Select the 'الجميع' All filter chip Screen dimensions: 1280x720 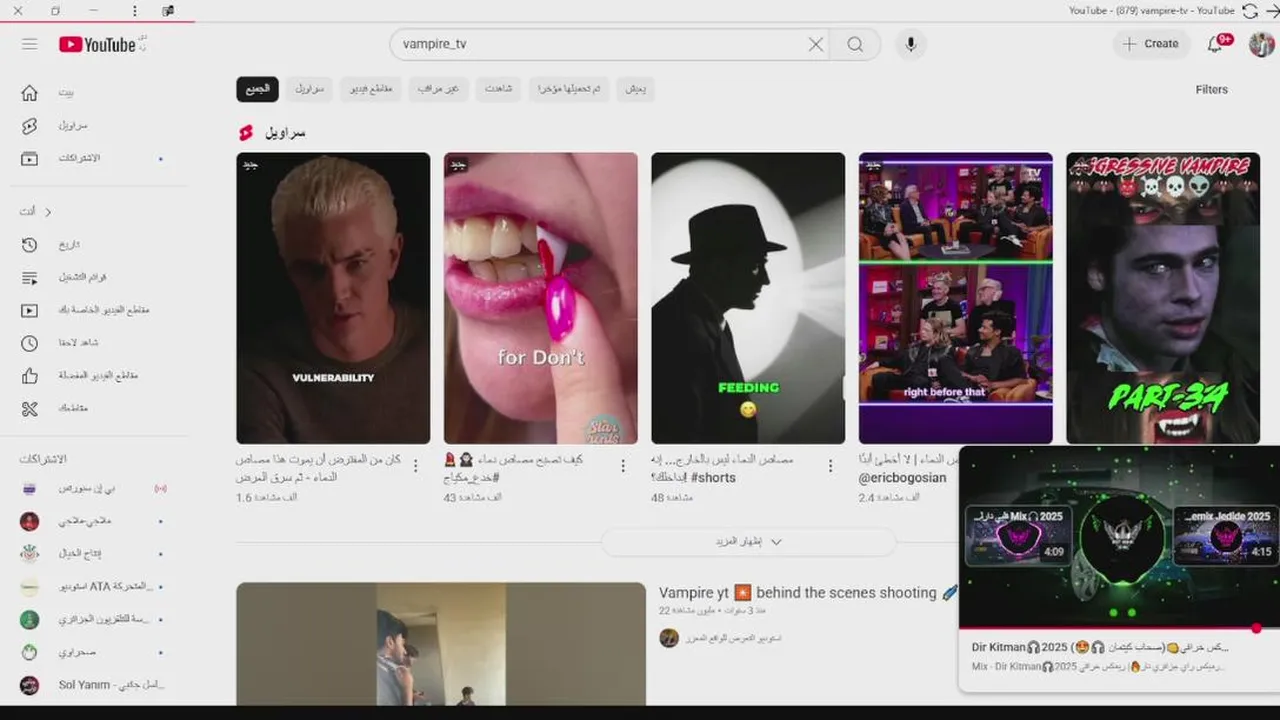coord(257,89)
